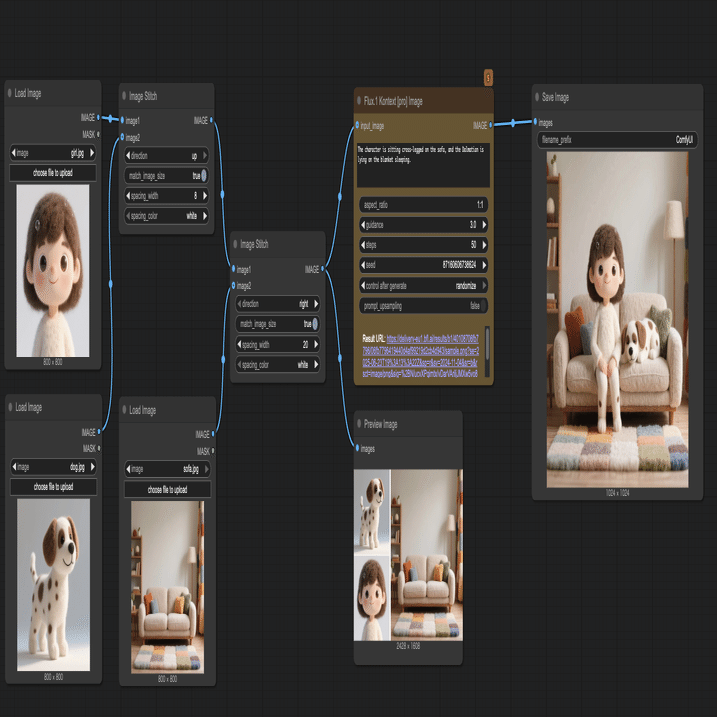Click the image2 input dot on the first Image Stitch node
717x717 pixels.
[122, 137]
